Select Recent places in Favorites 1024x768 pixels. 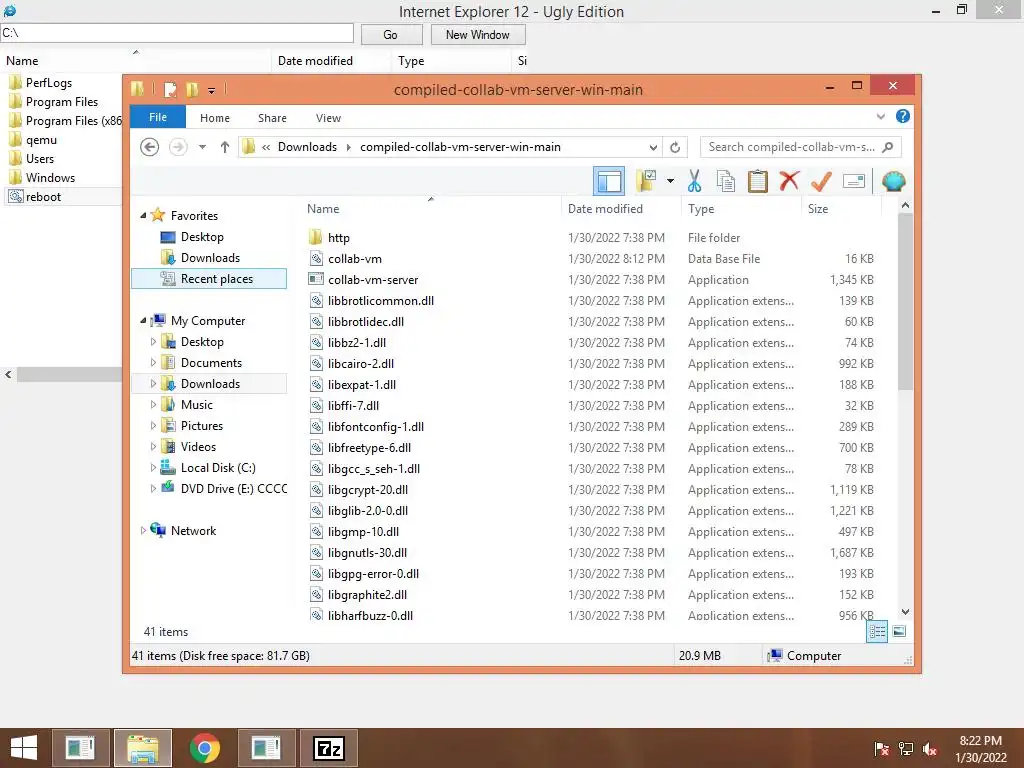pos(209,279)
